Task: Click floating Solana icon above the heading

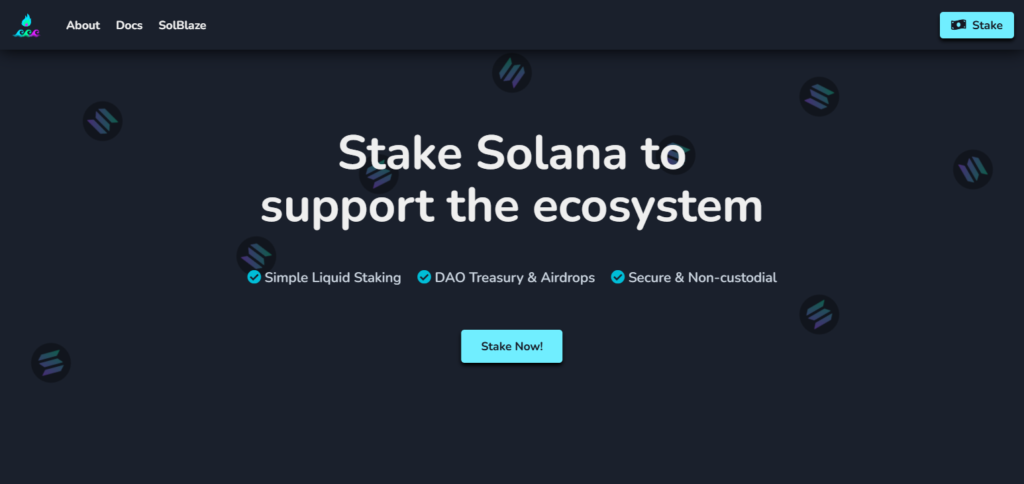Action: pyautogui.click(x=512, y=73)
